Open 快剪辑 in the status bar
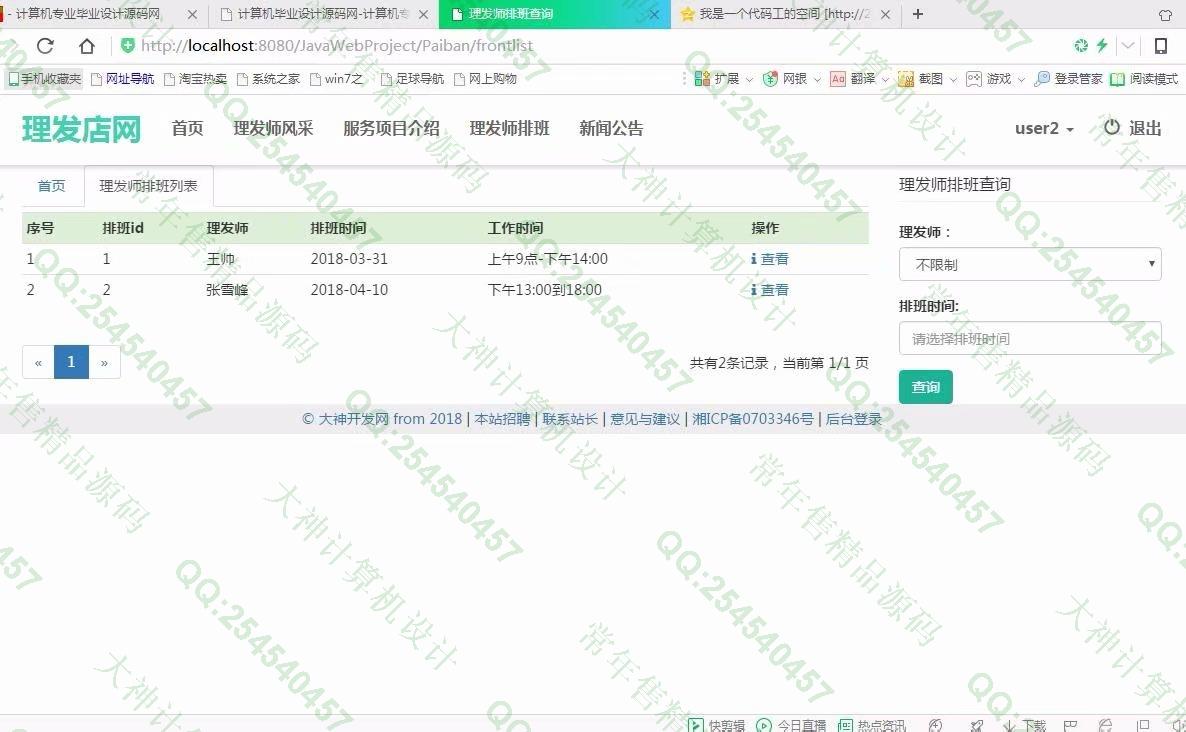Image resolution: width=1186 pixels, height=732 pixels. (x=716, y=725)
